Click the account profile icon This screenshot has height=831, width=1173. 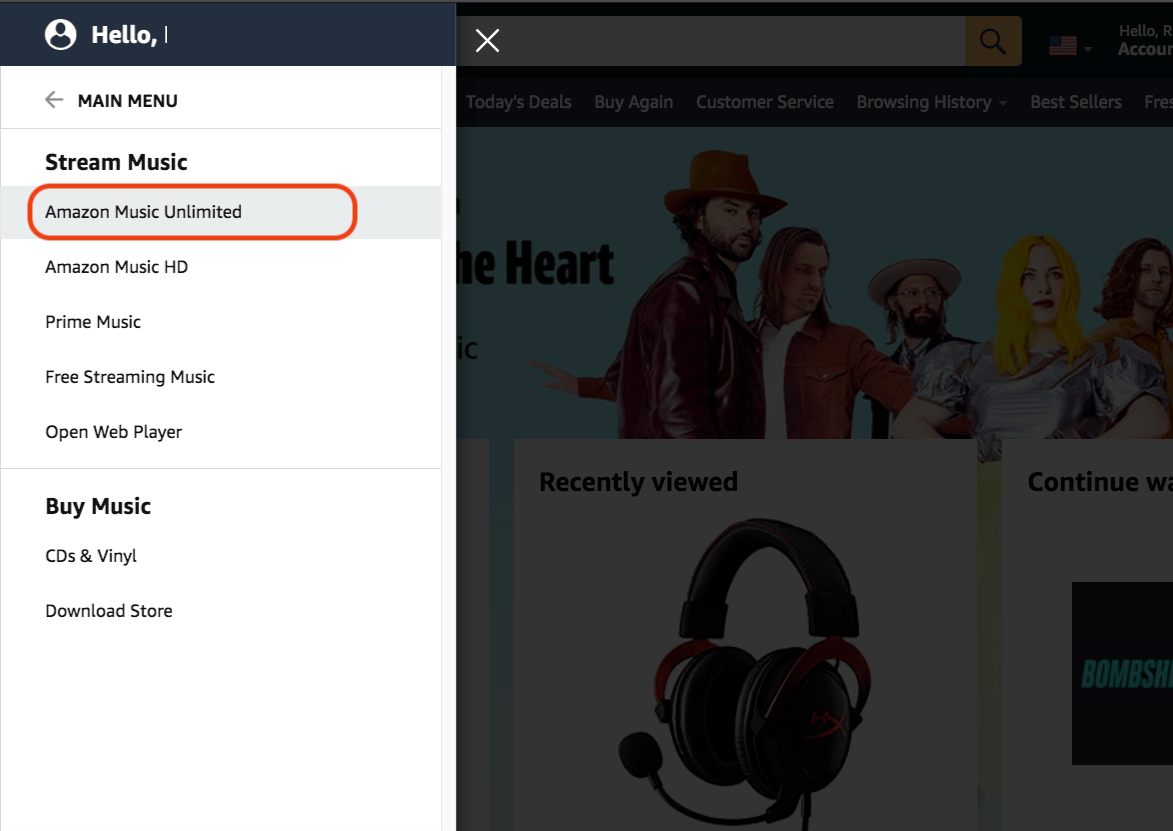click(x=61, y=33)
